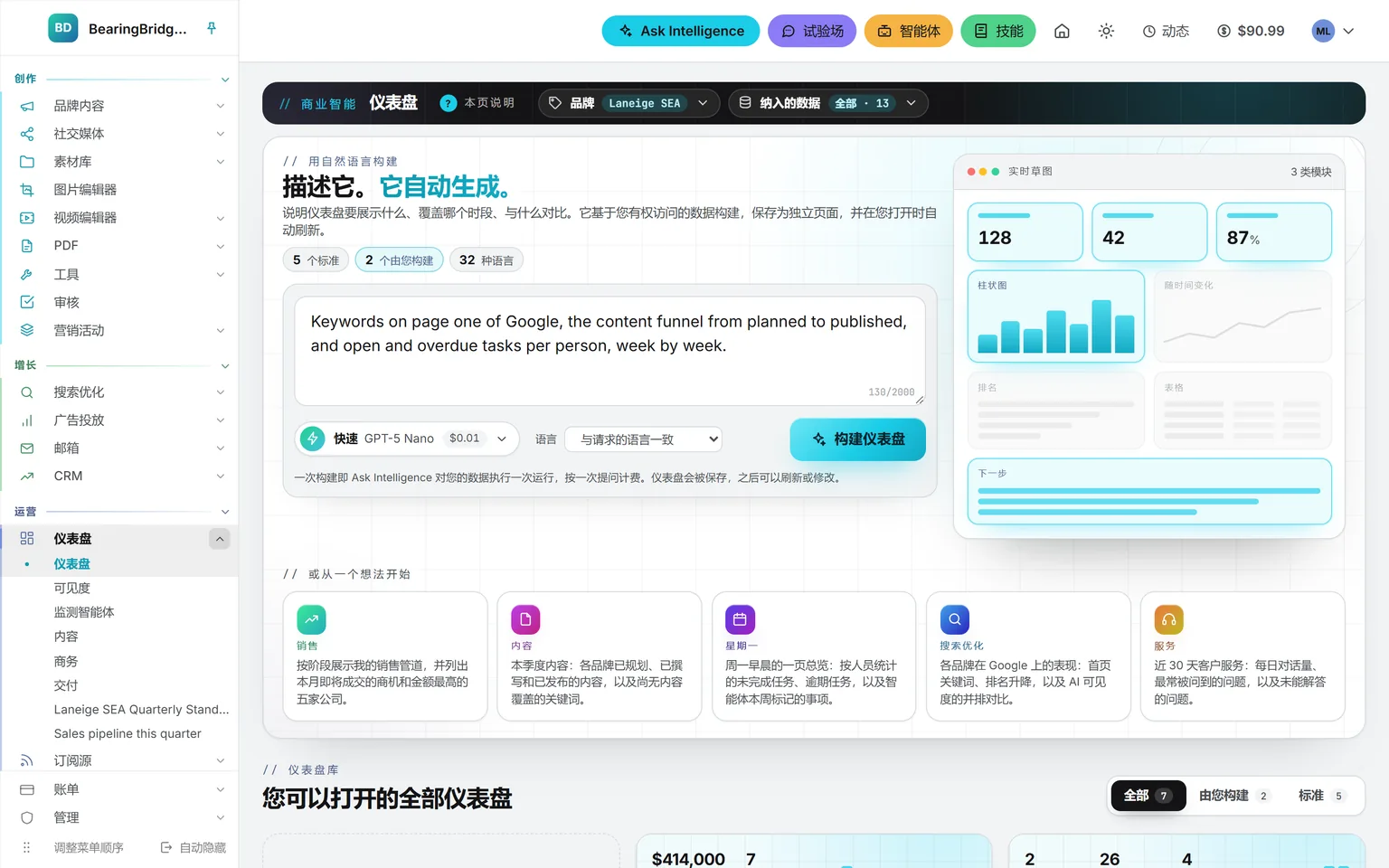Click the 工具 wrench icon
1389x868 pixels.
point(27,274)
